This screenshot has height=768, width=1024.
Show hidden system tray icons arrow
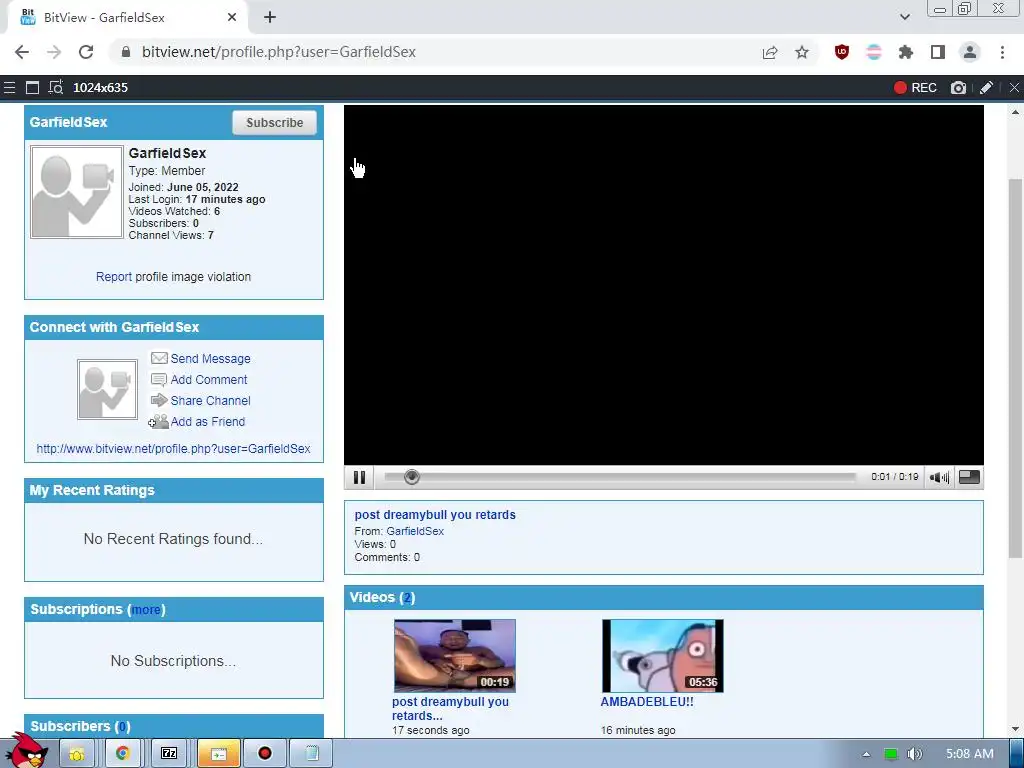click(x=866, y=754)
